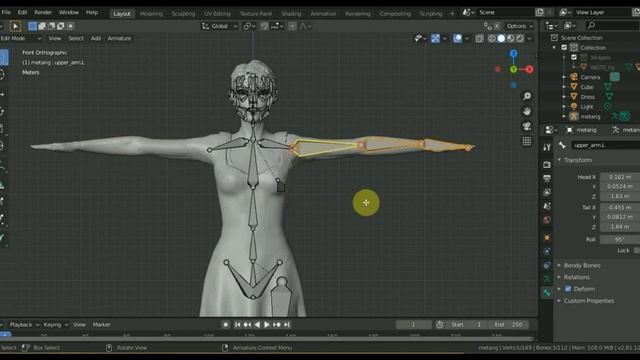Open the Bone properties tab icon
Image resolution: width=640 pixels, height=360 pixels.
point(547,293)
